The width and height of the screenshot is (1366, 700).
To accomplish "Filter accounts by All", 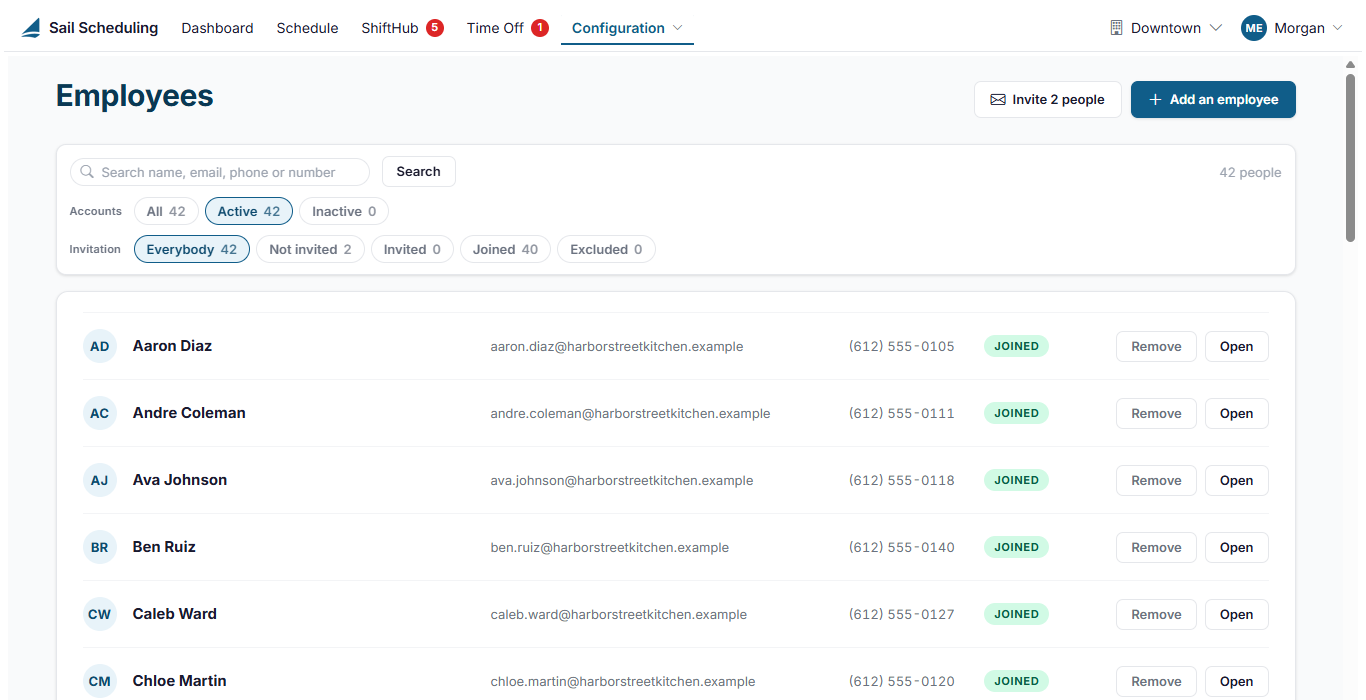I will tap(166, 211).
